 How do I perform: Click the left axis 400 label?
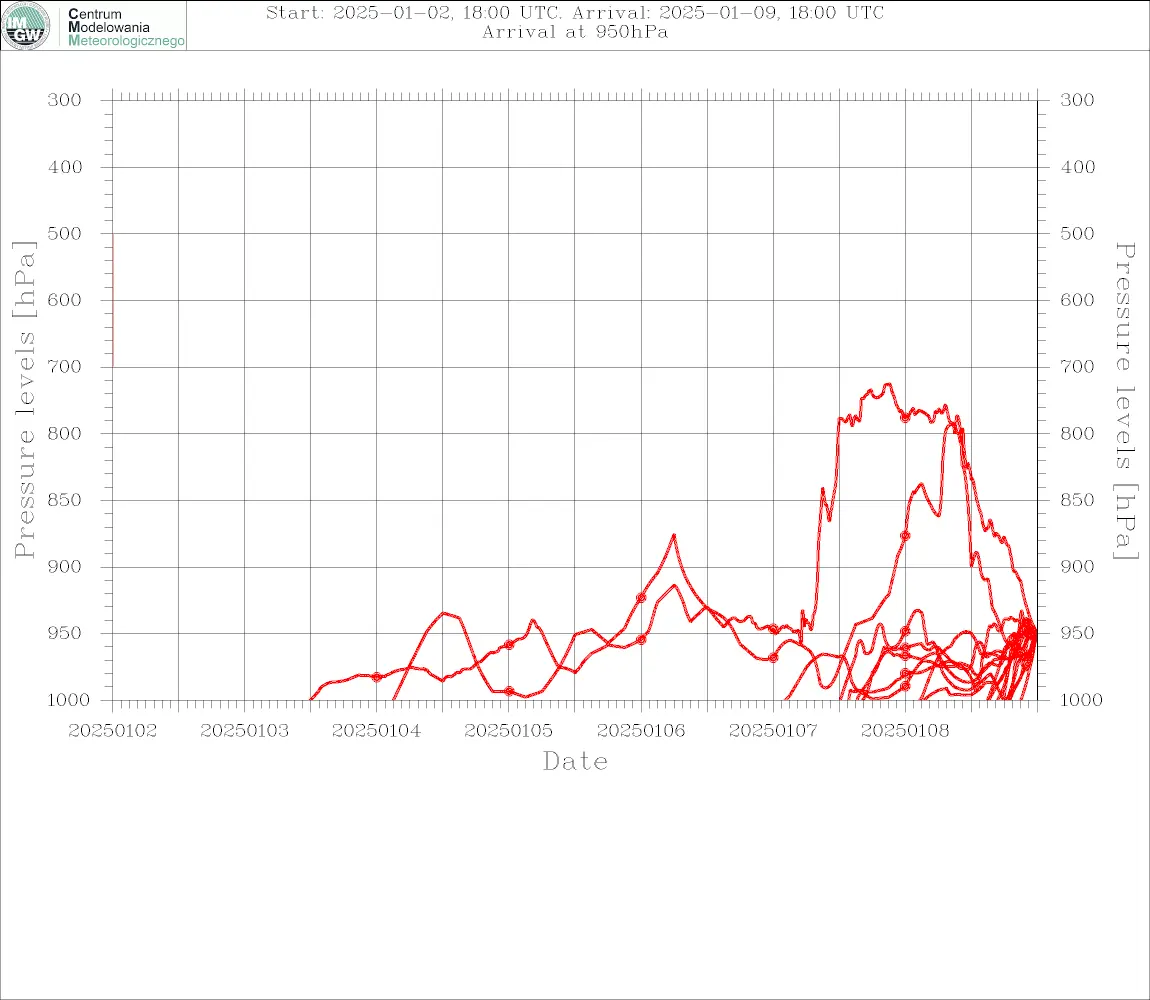(x=65, y=167)
